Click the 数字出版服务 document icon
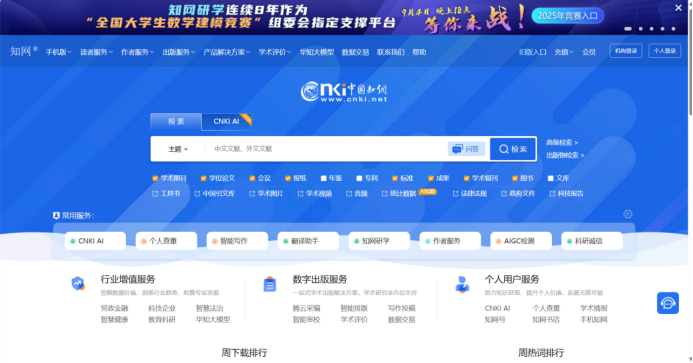The width and height of the screenshot is (693, 363). click(270, 284)
